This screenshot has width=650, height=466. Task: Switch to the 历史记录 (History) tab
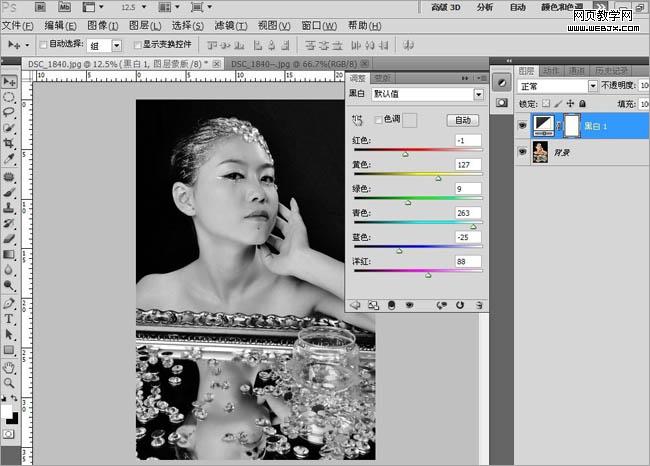click(611, 71)
